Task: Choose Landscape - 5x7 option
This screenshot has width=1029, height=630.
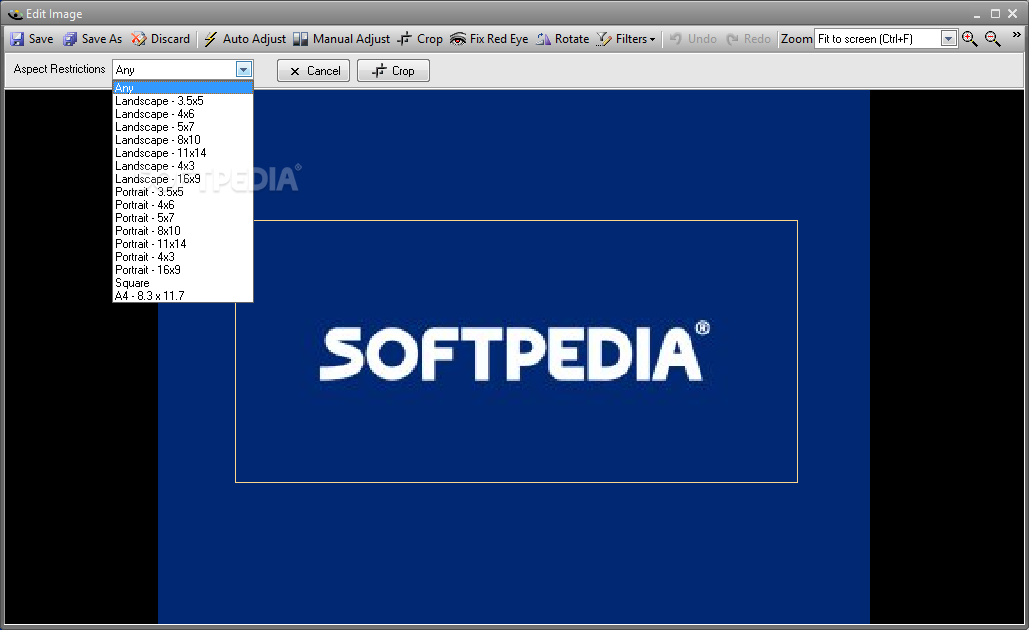Action: 182,127
